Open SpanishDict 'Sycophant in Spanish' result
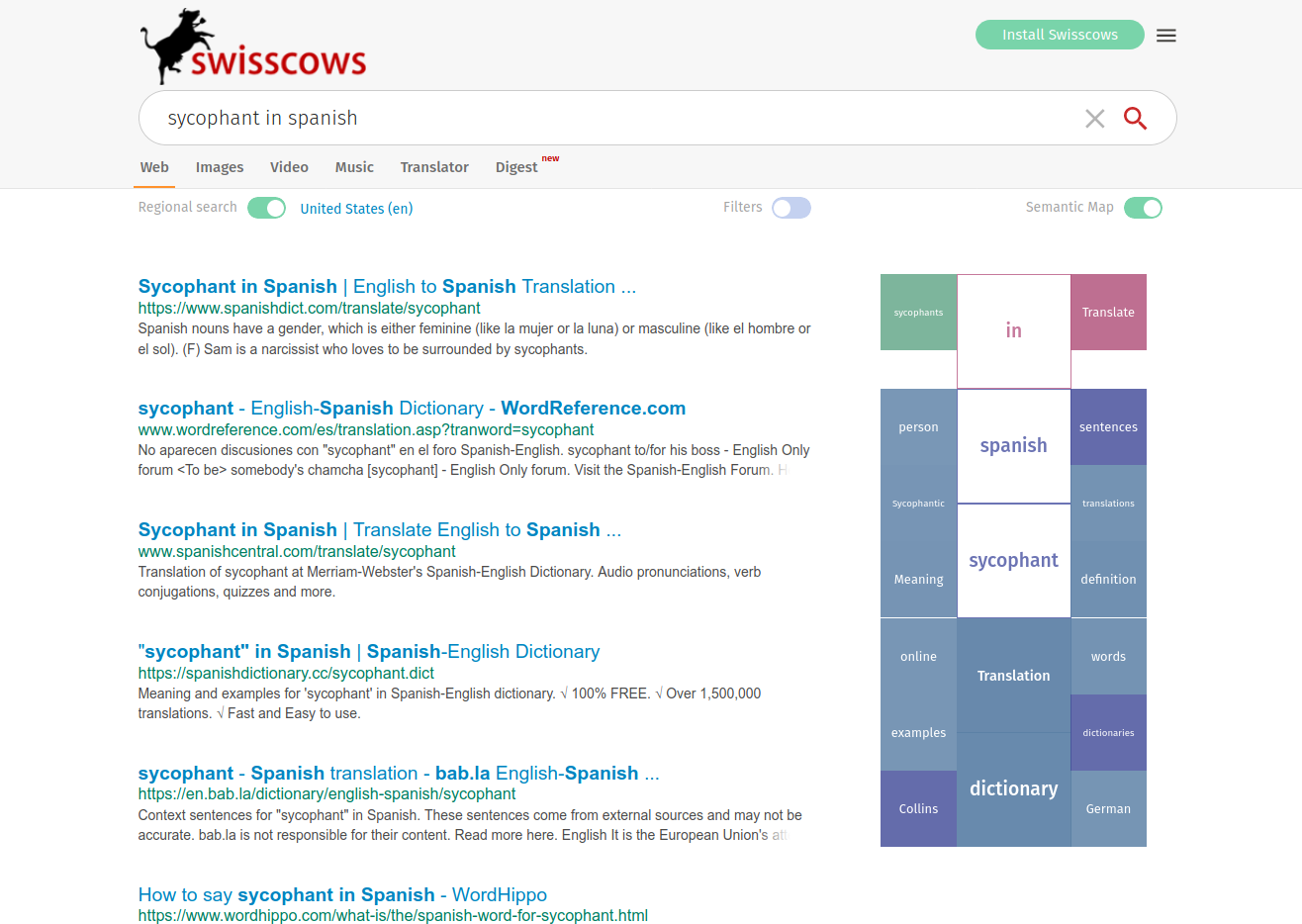Viewport: 1302px width, 924px height. pyautogui.click(x=387, y=286)
